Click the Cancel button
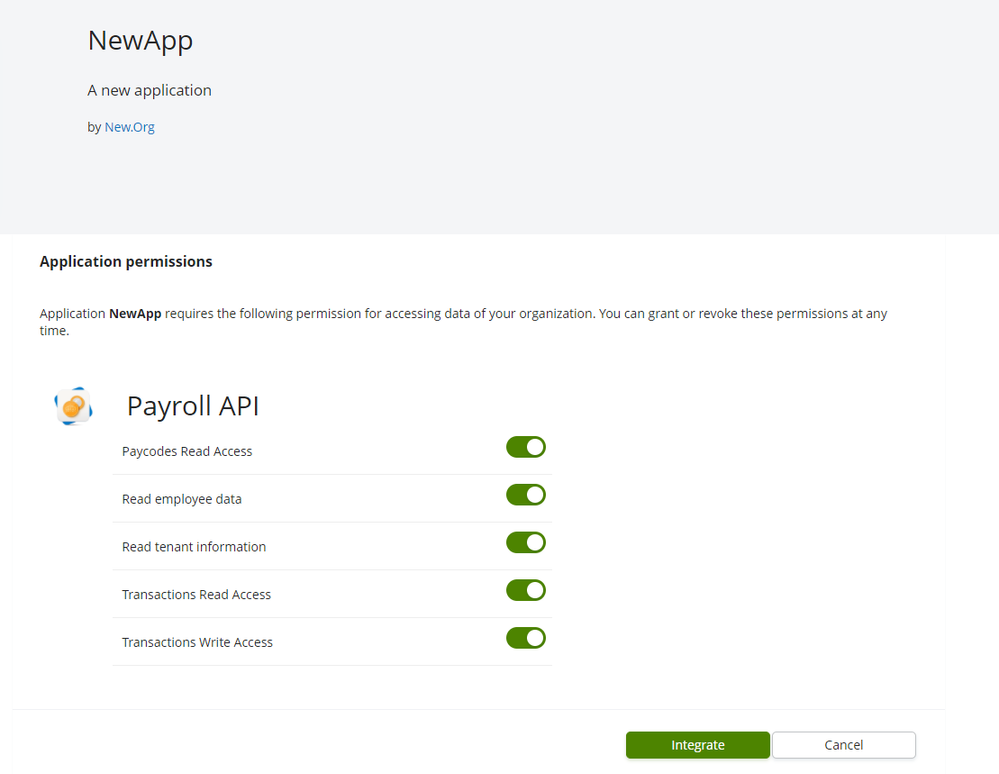This screenshot has height=774, width=999. point(843,745)
